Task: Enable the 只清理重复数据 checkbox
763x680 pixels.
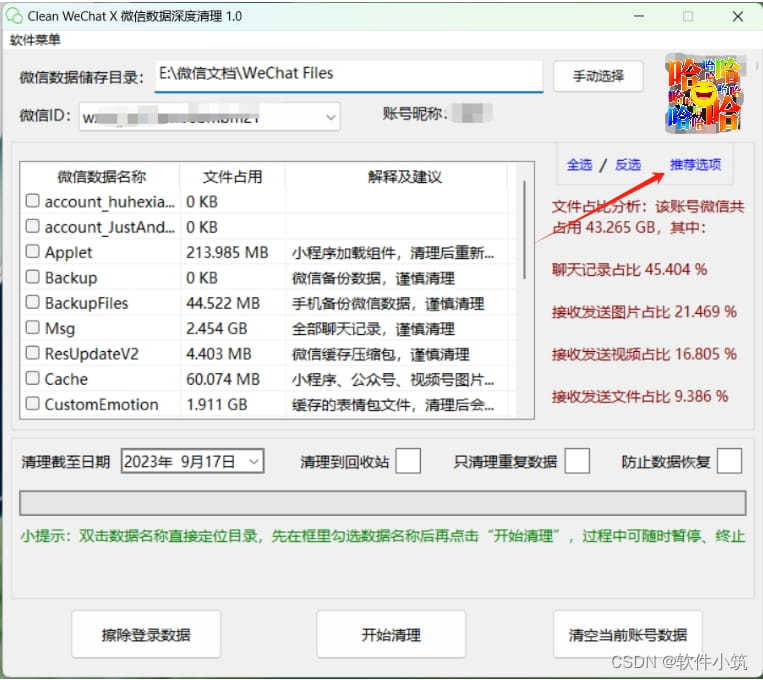Action: coord(577,461)
